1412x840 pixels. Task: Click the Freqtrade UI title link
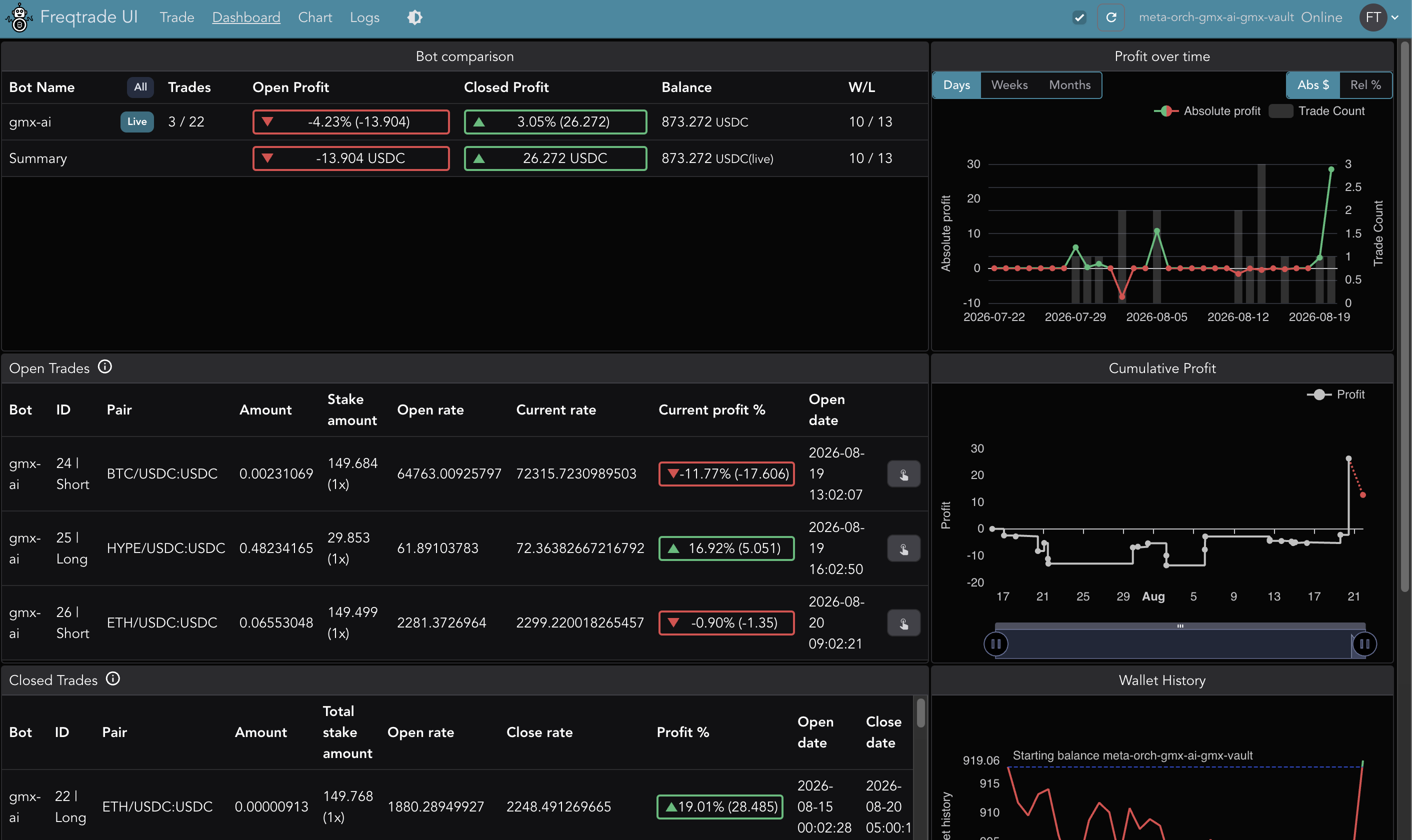pyautogui.click(x=89, y=17)
